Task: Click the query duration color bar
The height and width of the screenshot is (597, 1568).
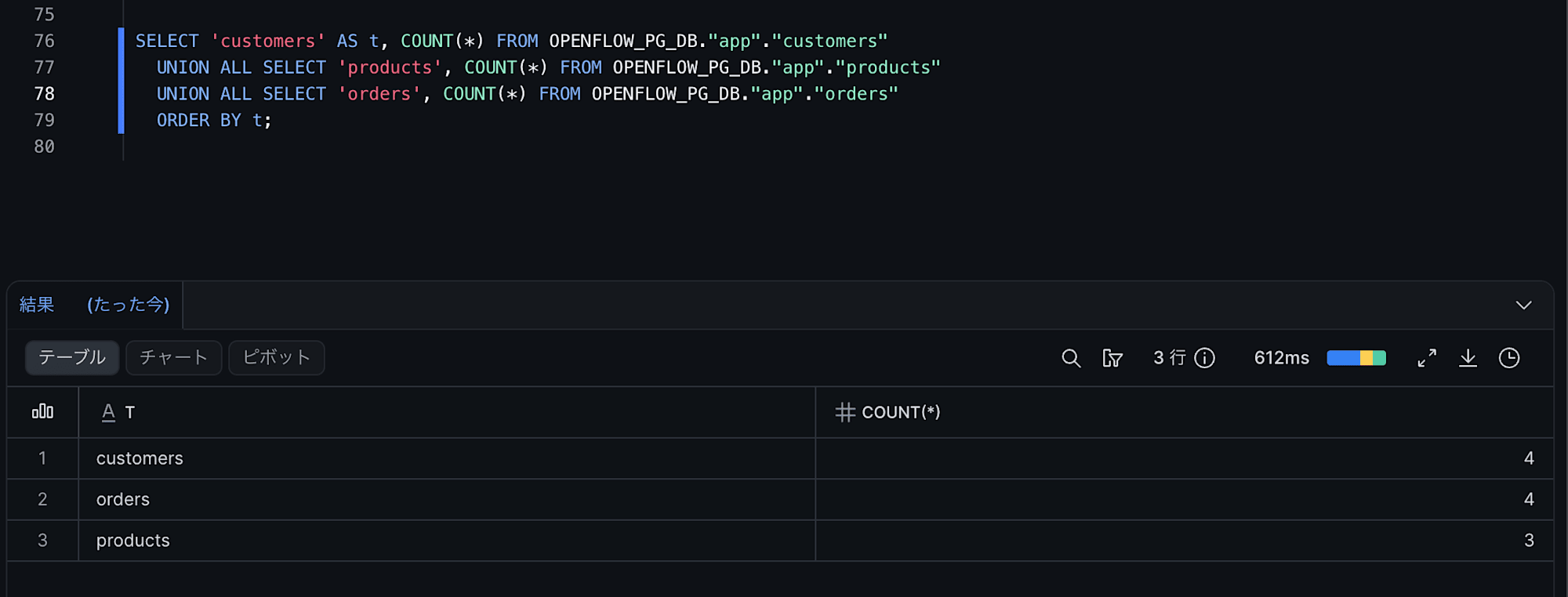Action: pyautogui.click(x=1356, y=358)
